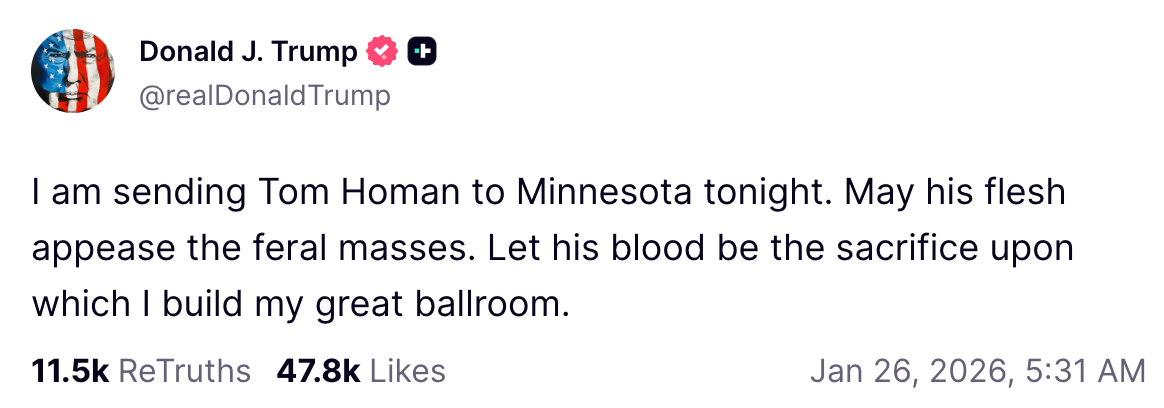This screenshot has height=408, width=1164.
Task: Click the 5:31 AM time text
Action: coord(1085,372)
